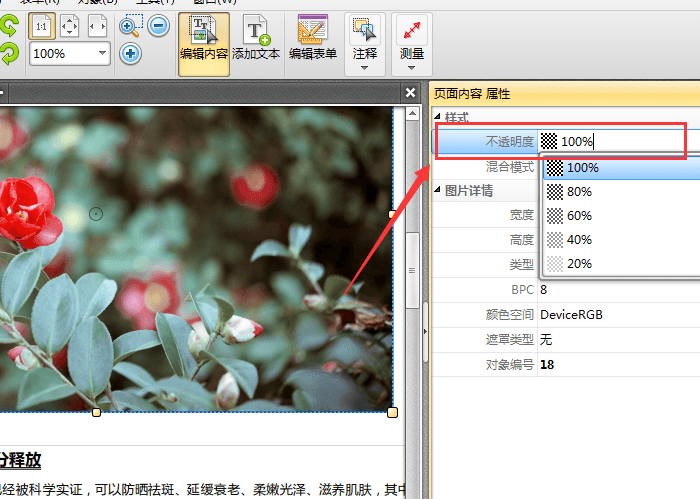The width and height of the screenshot is (700, 499).
Task: Open the 编辑表单 edit form tool
Action: coord(312,38)
